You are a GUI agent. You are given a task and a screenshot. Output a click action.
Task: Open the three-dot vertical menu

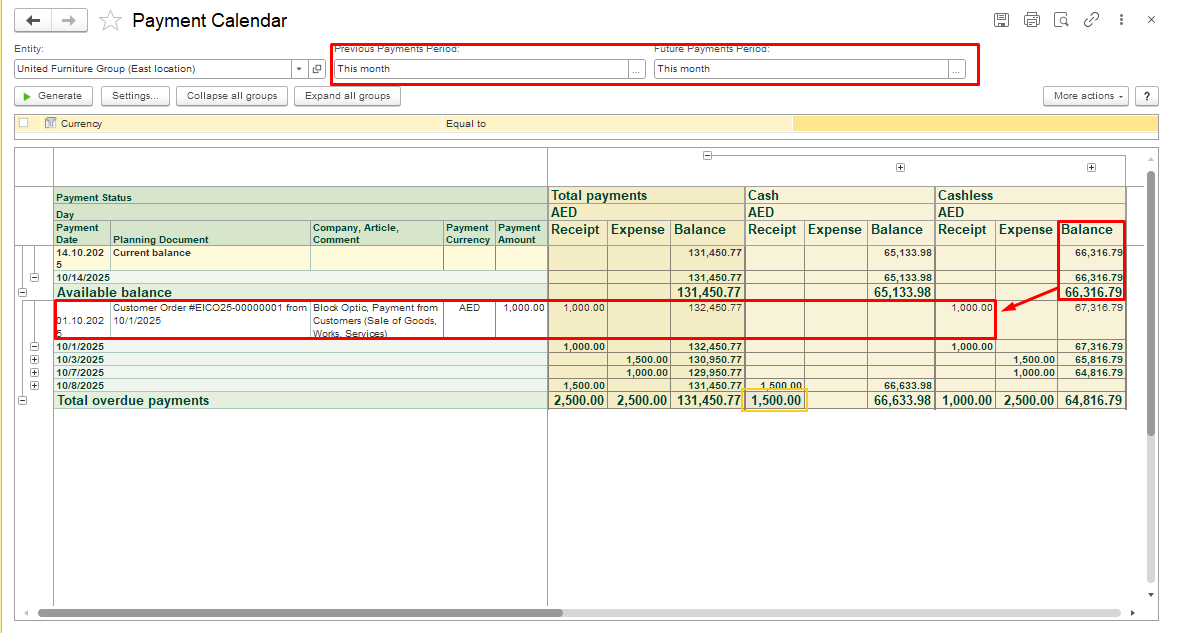coord(1122,20)
